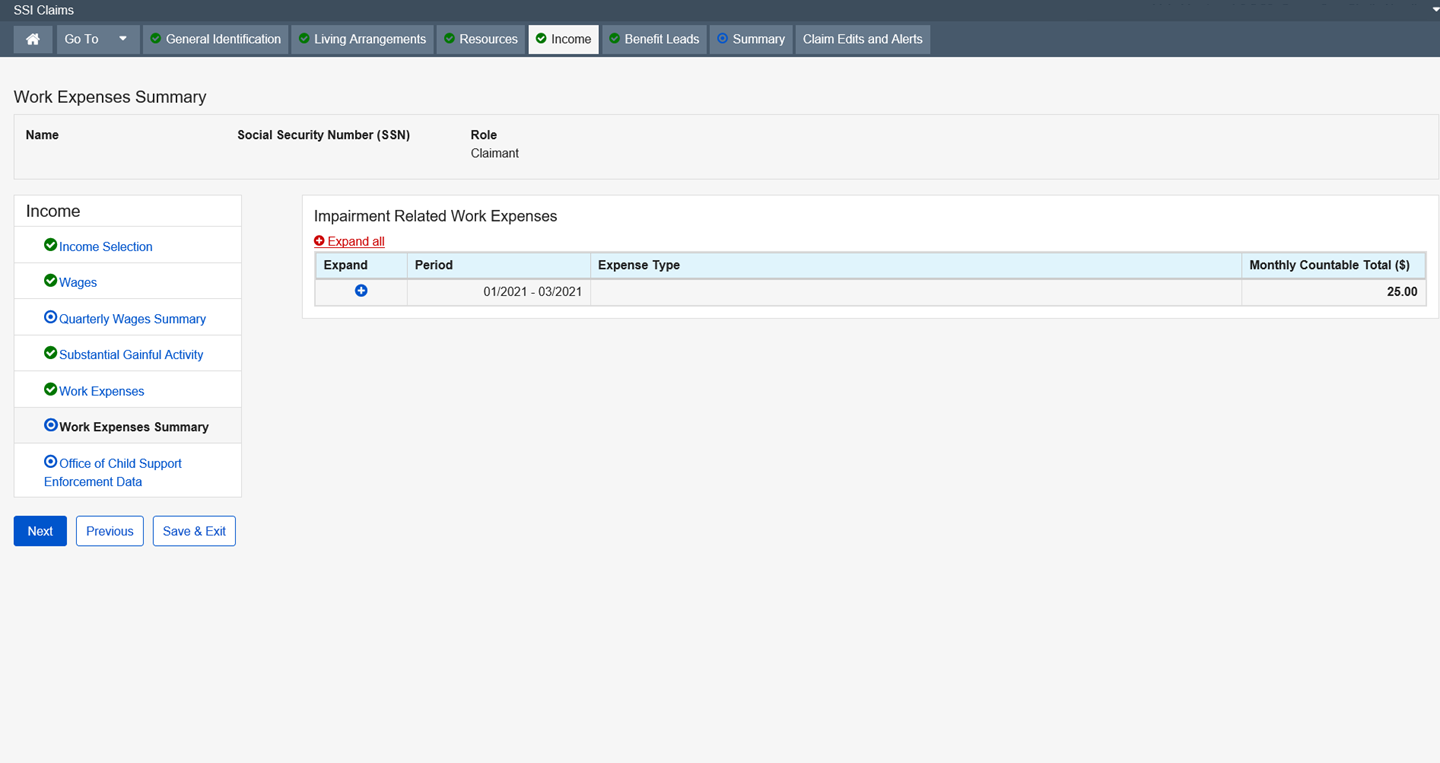The width and height of the screenshot is (1440, 763).
Task: Go to the Summary tab
Action: (751, 39)
